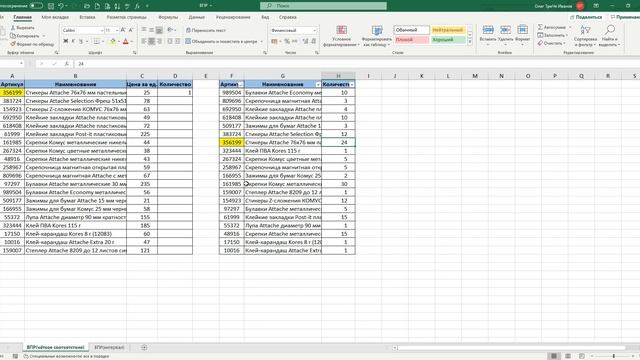Open the filter dropdown on column H Количество header
This screenshot has width=640, height=360.
pyautogui.click(x=352, y=84)
